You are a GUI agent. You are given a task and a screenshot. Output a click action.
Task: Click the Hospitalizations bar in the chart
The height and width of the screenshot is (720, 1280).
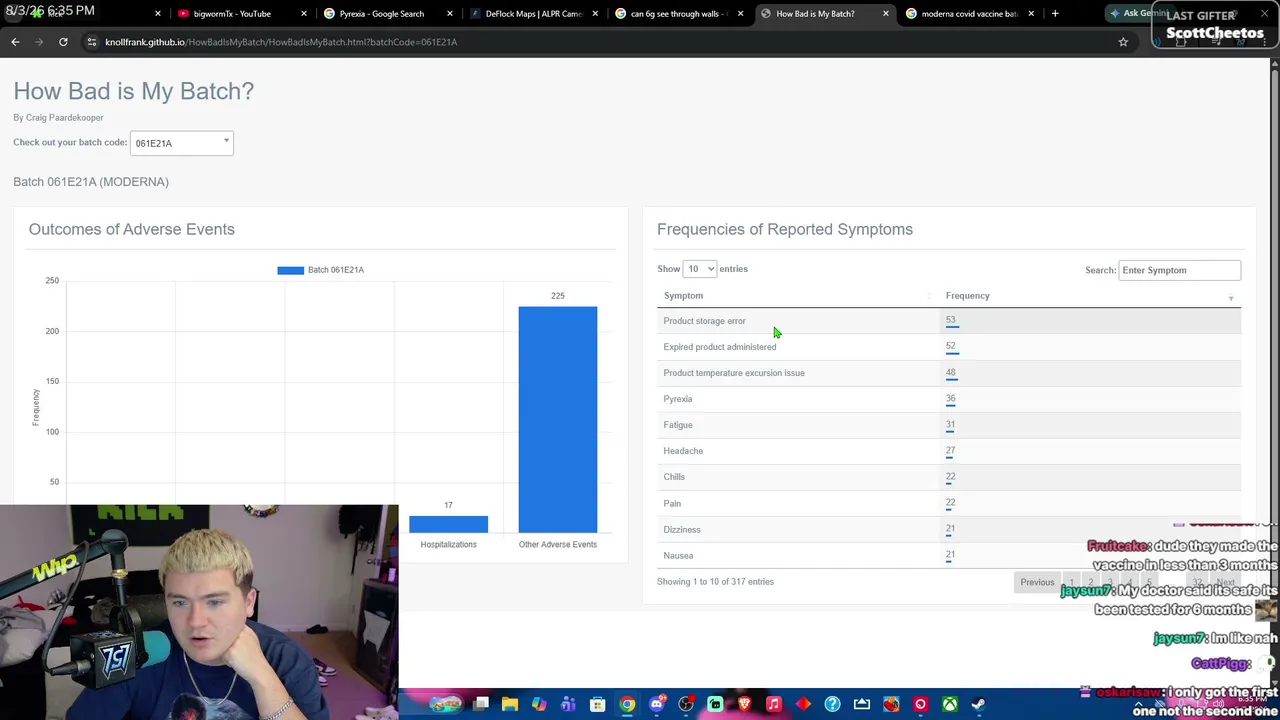pos(448,524)
